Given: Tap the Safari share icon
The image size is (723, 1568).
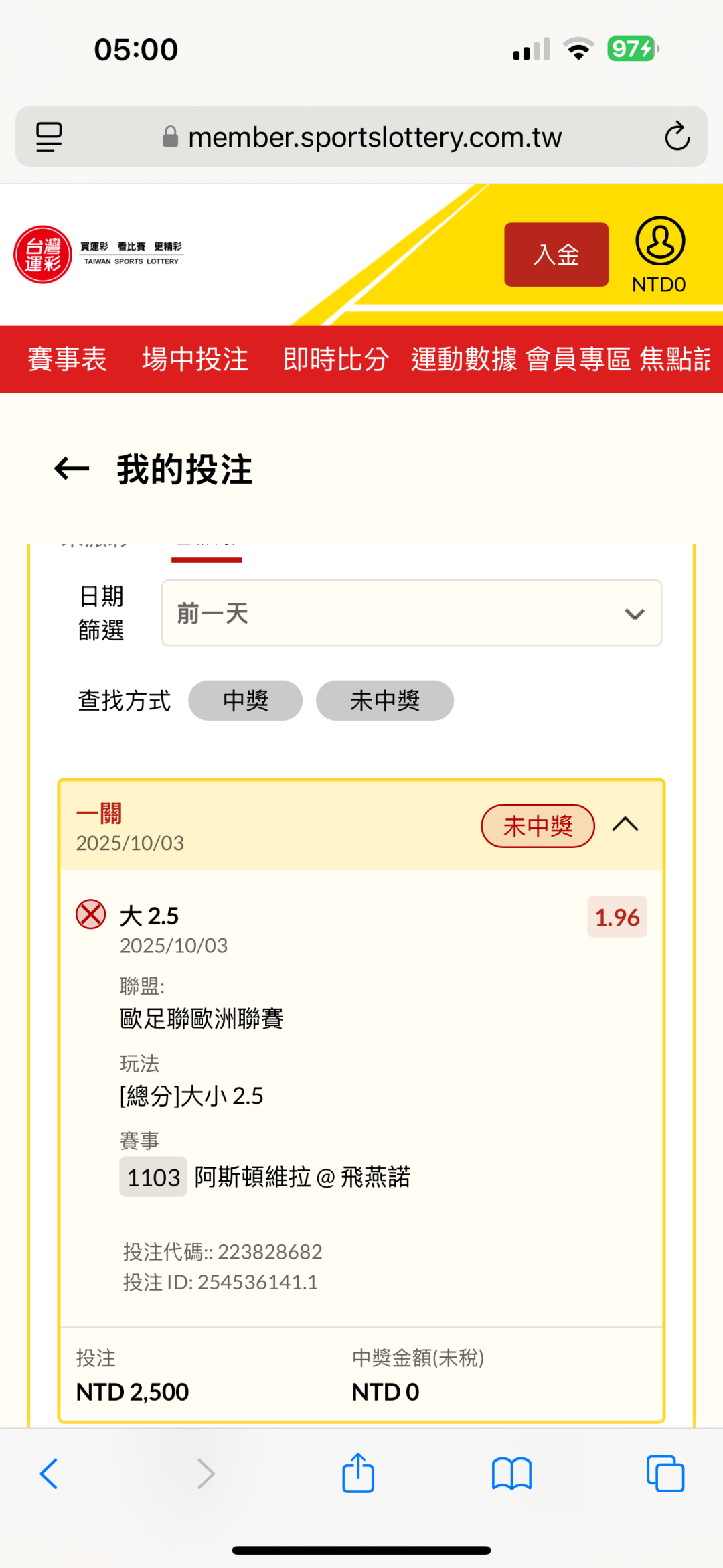Looking at the screenshot, I should pyautogui.click(x=358, y=1474).
